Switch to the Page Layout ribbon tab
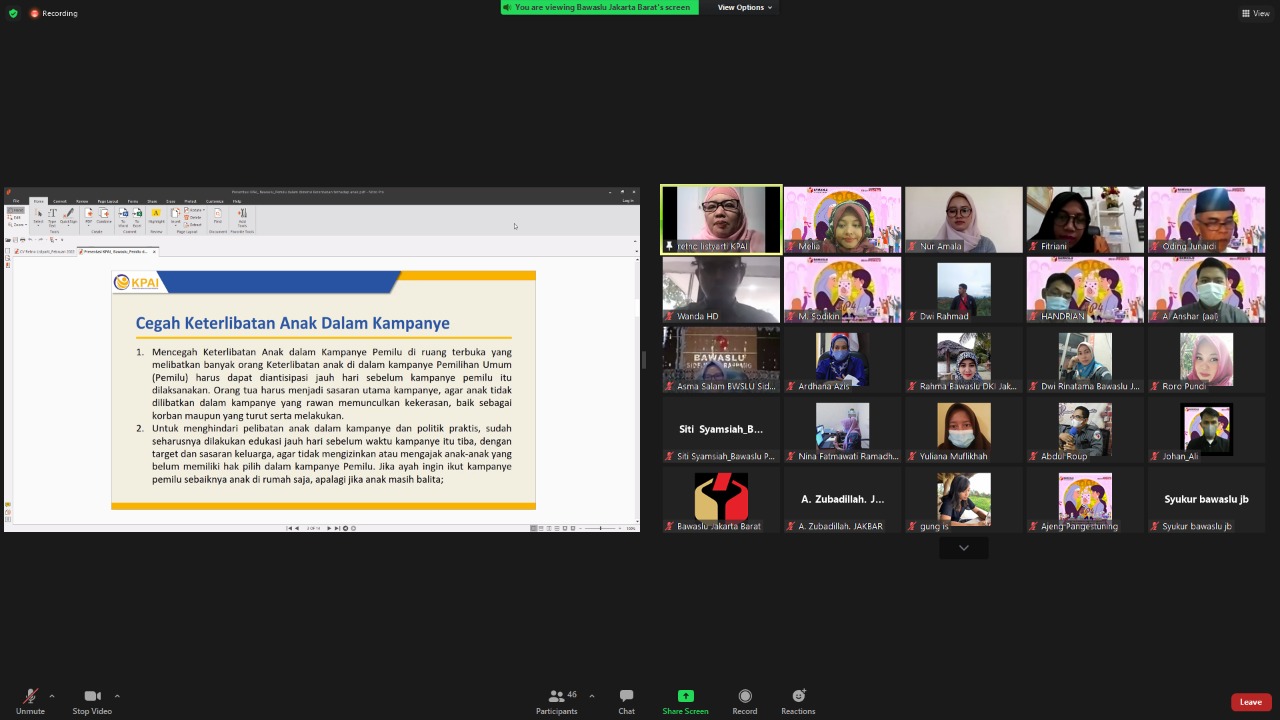The width and height of the screenshot is (1280, 720). [107, 201]
